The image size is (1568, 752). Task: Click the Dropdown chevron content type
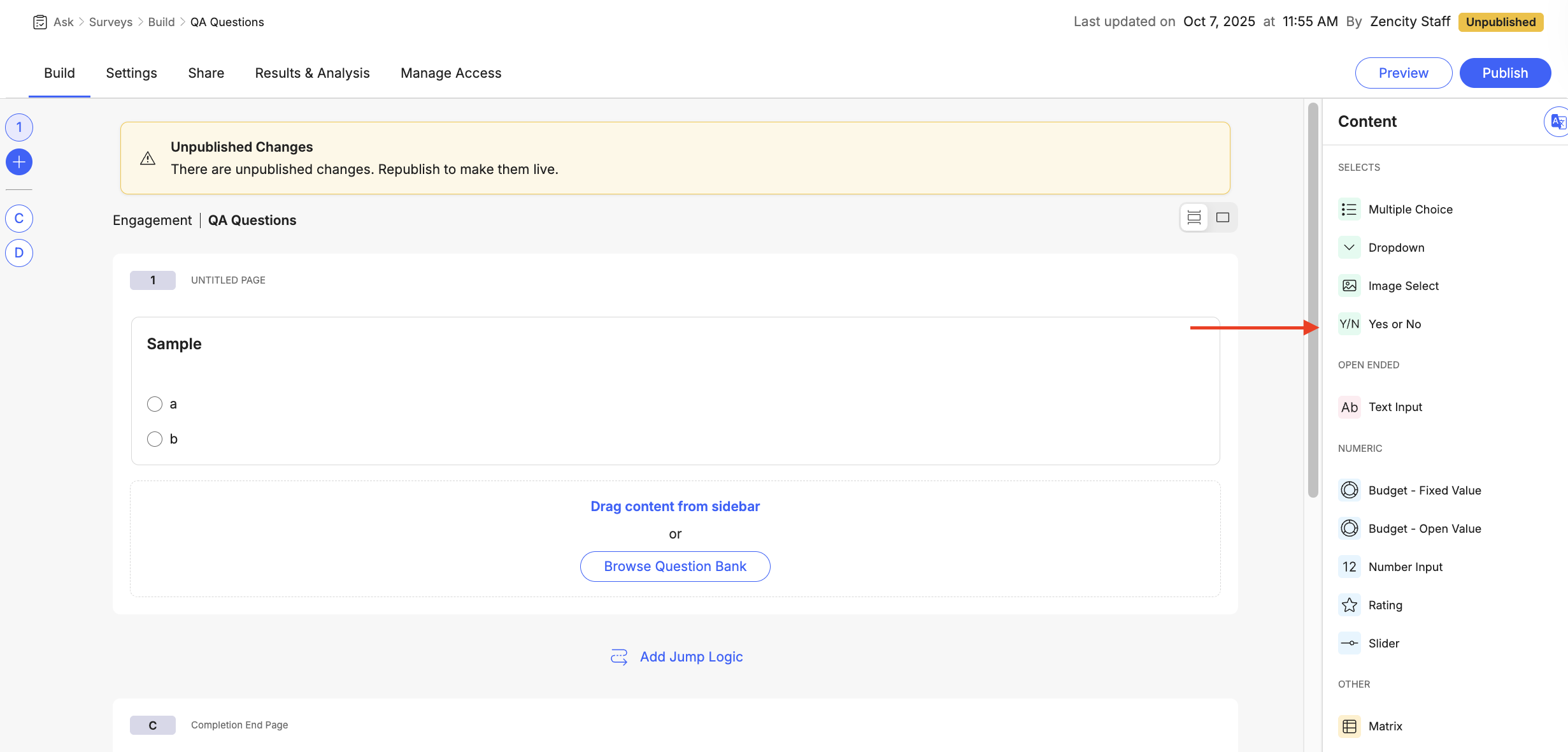tap(1349, 248)
